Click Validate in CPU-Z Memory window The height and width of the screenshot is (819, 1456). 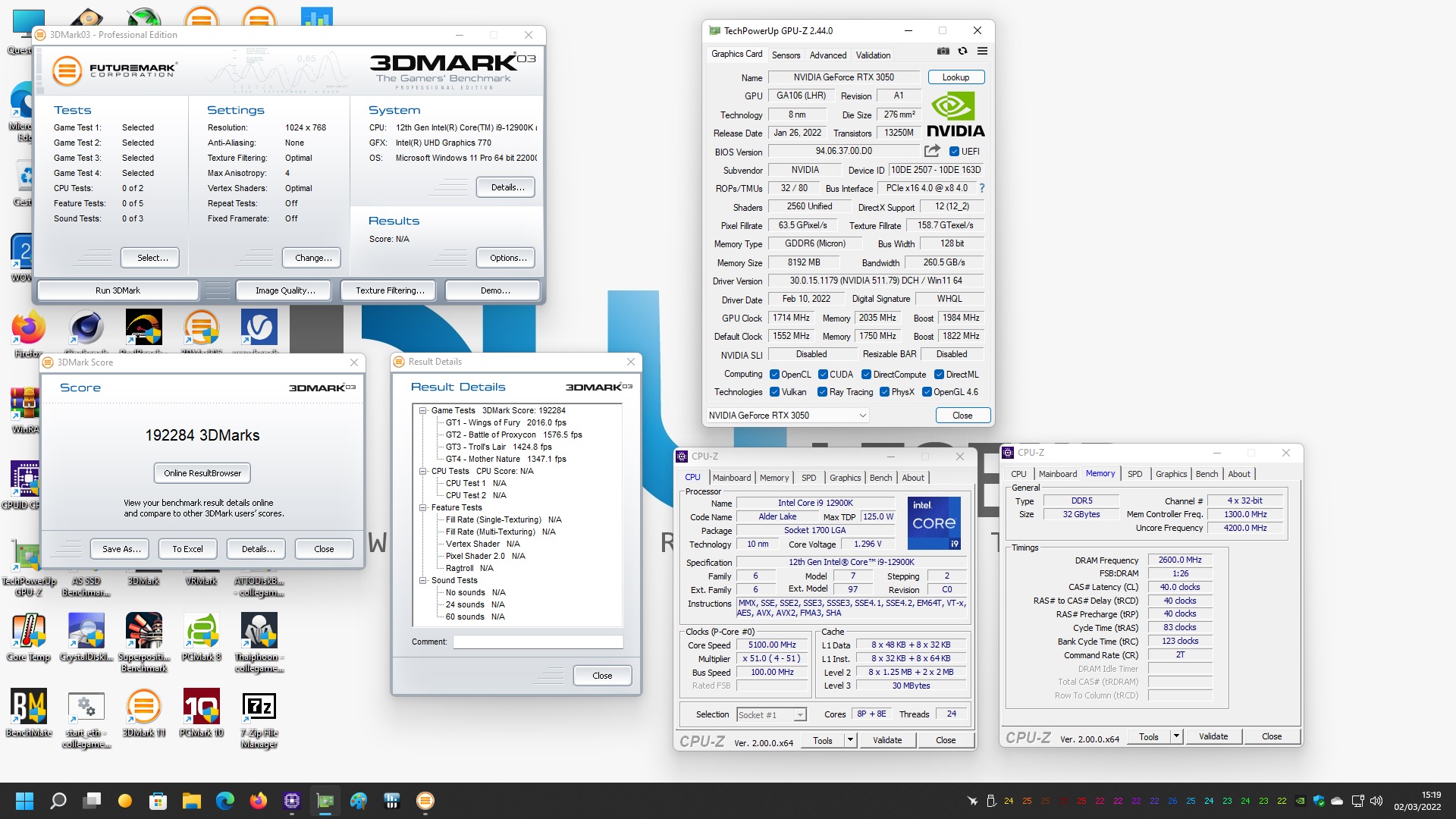[1213, 736]
